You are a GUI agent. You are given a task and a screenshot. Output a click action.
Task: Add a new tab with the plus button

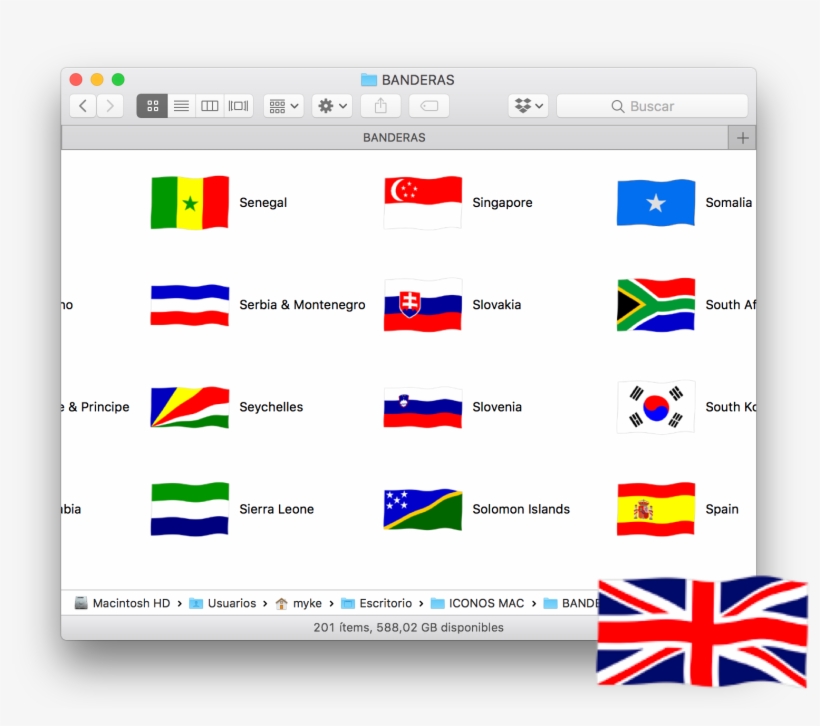click(x=743, y=138)
